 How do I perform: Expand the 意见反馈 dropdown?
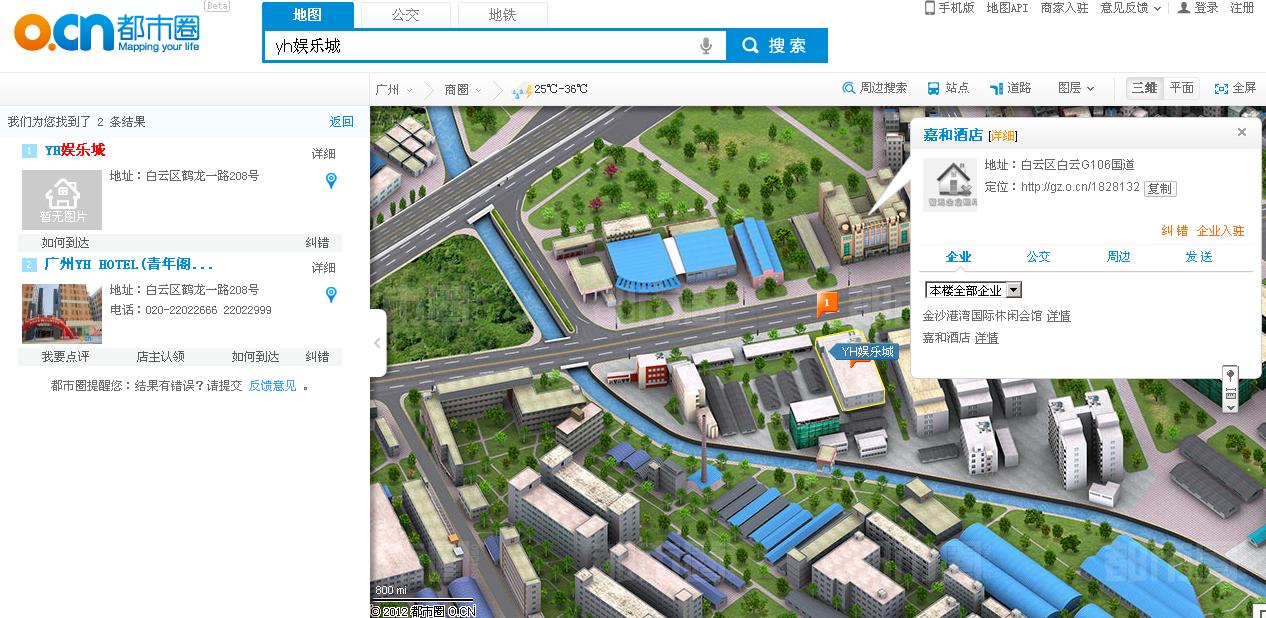click(1130, 7)
